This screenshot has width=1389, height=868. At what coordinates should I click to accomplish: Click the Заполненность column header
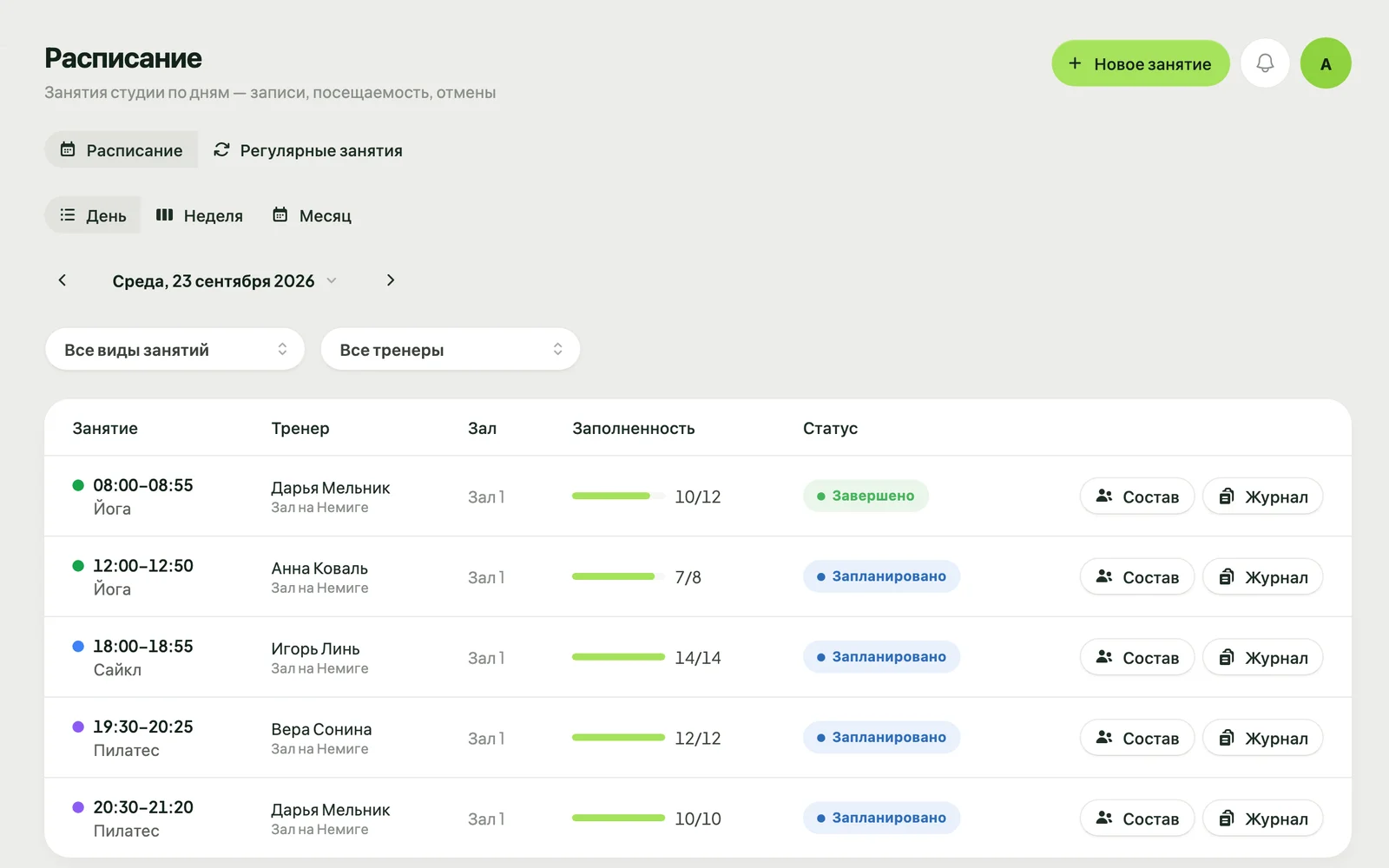634,428
